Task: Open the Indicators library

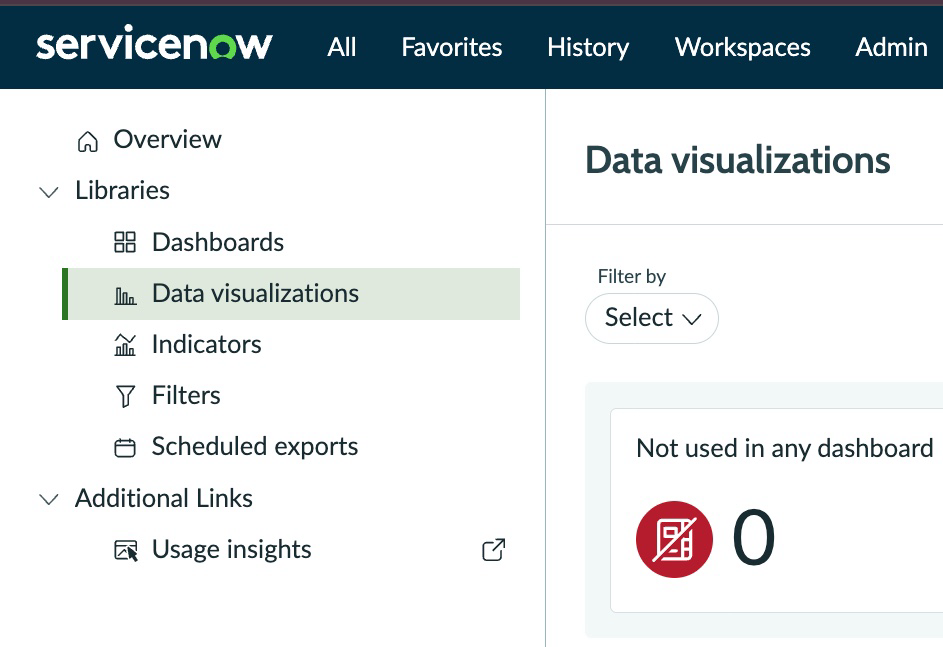Action: pyautogui.click(x=206, y=345)
